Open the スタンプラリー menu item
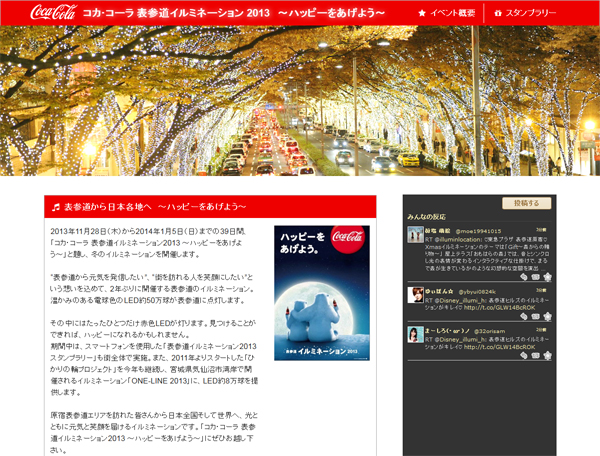The image size is (600, 456). click(x=531, y=13)
